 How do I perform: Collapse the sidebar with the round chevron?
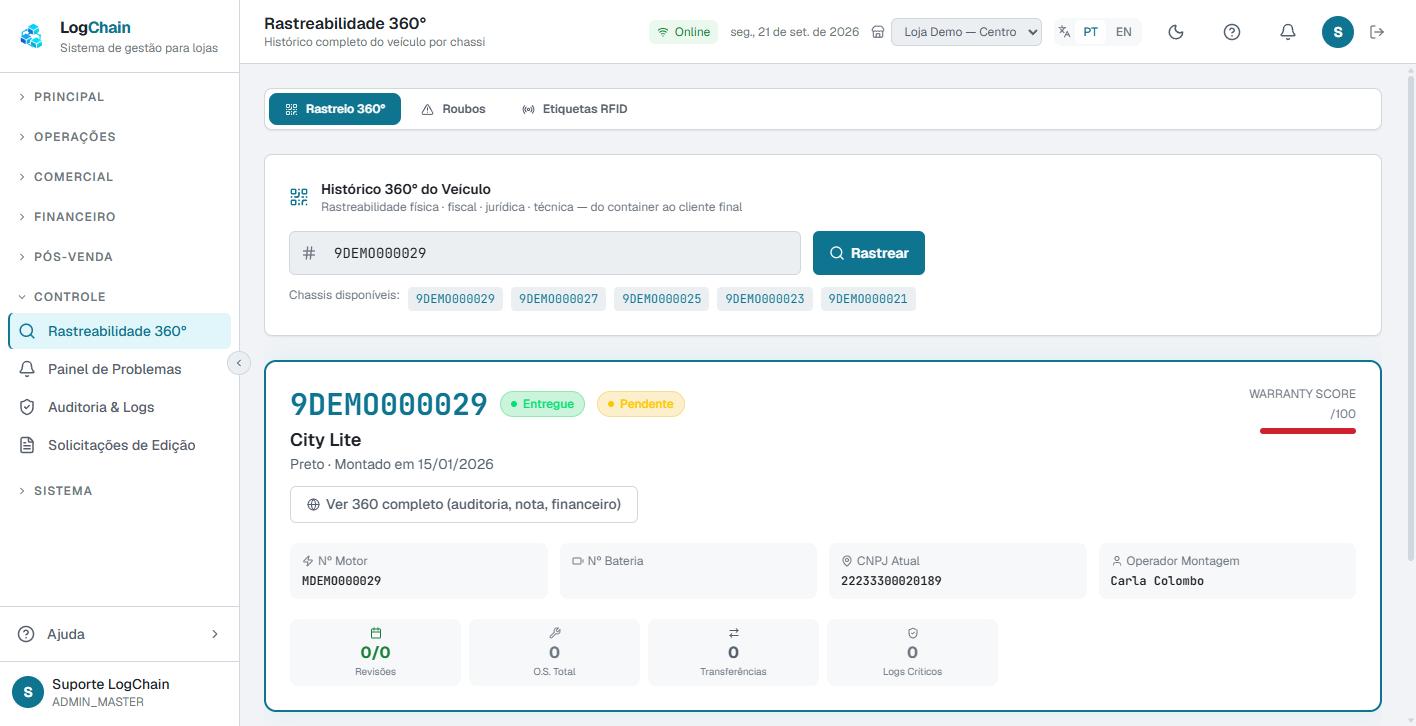point(239,363)
